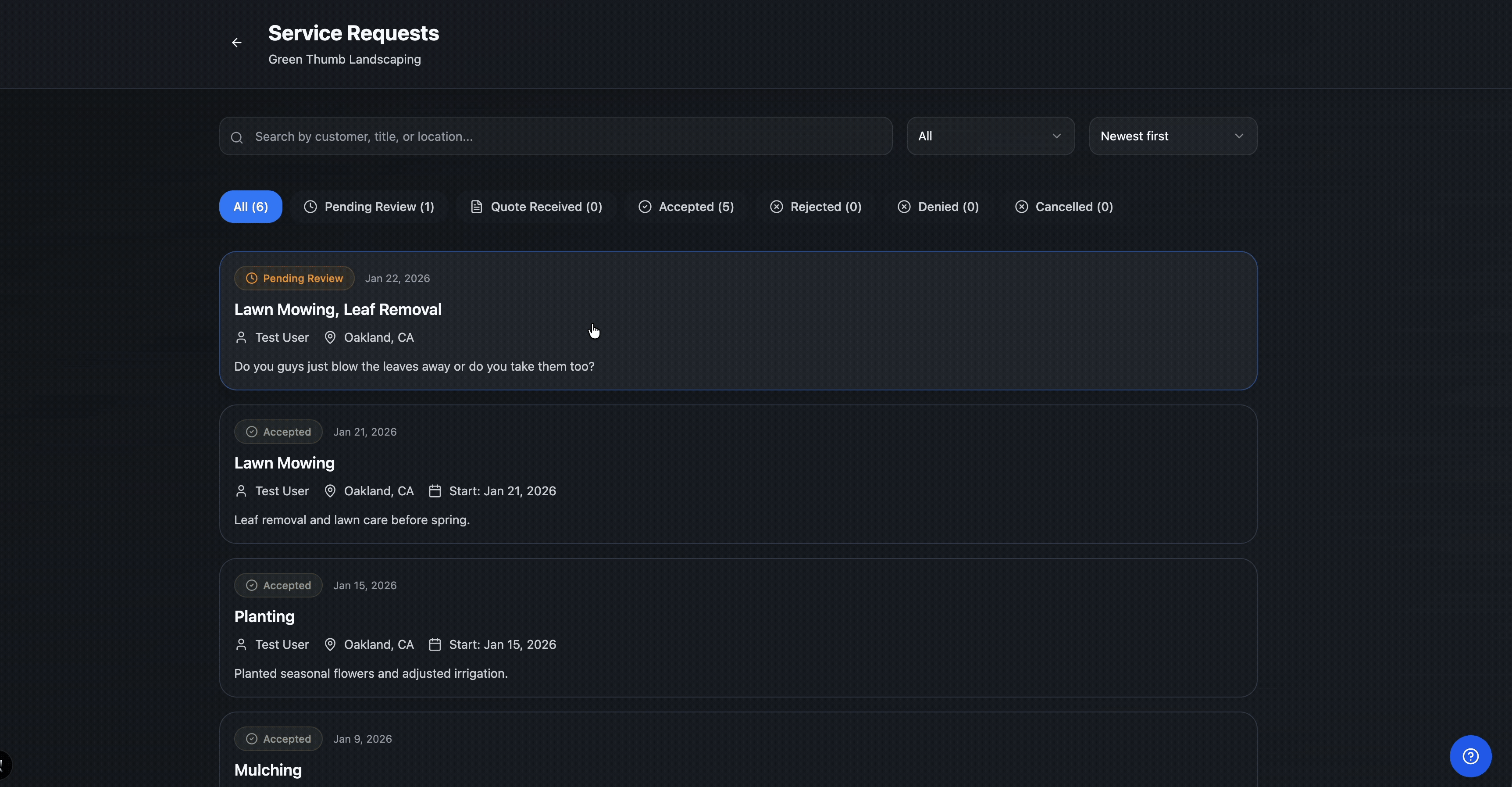Open the Planting service request
The width and height of the screenshot is (1512, 787).
264,617
